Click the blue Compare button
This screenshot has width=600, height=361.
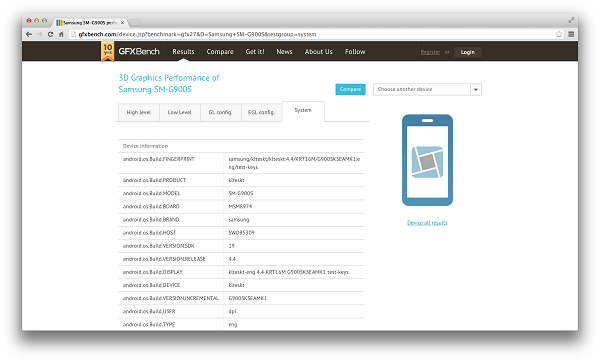pyautogui.click(x=350, y=89)
